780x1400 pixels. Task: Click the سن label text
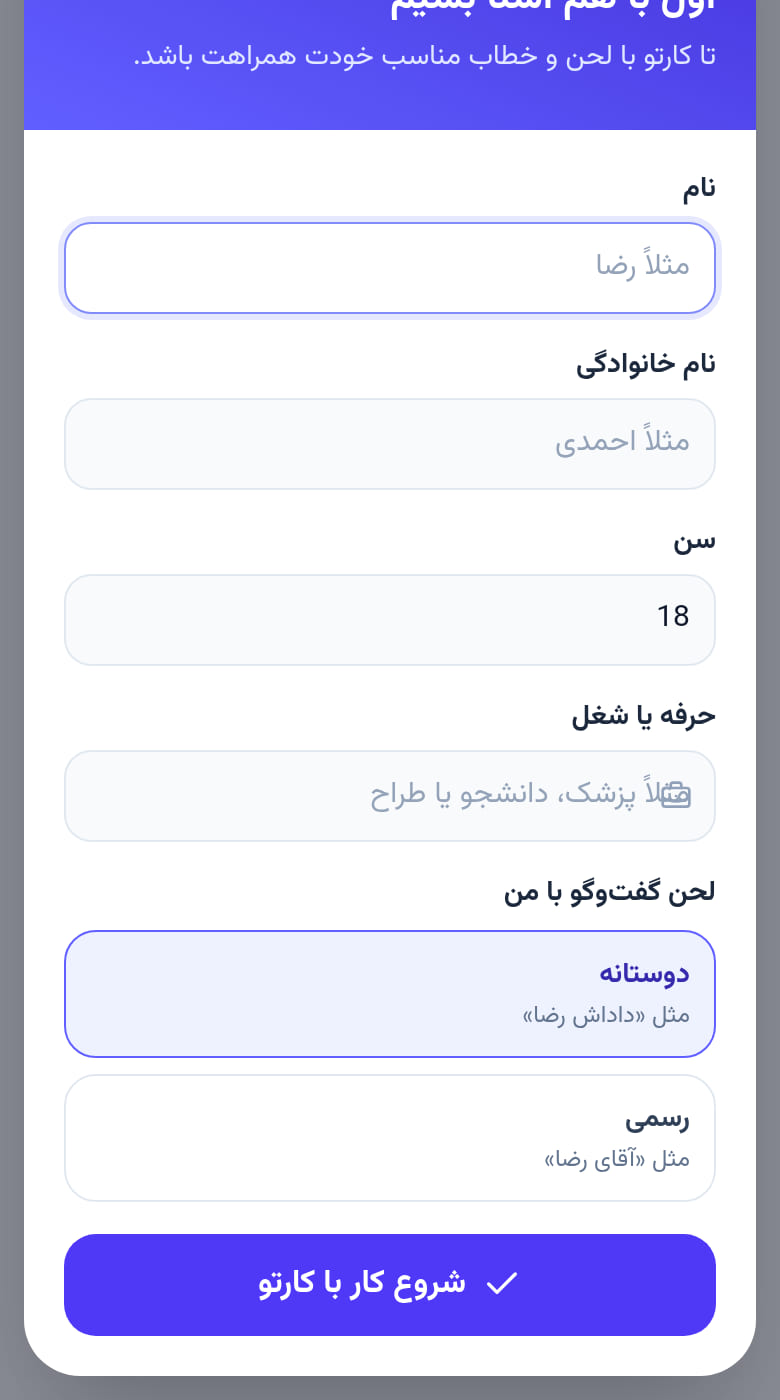(694, 541)
